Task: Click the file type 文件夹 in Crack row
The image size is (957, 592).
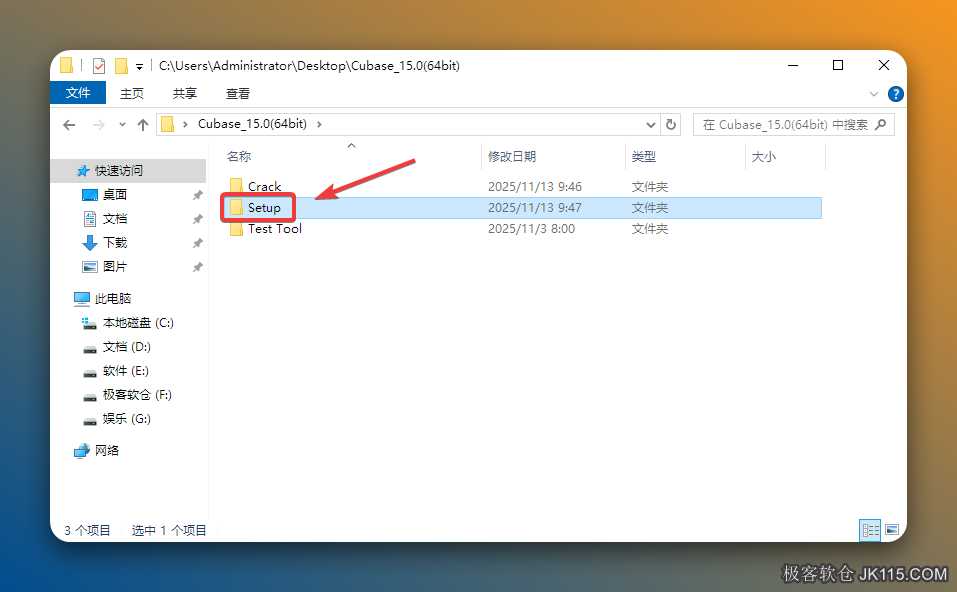Action: 649,186
